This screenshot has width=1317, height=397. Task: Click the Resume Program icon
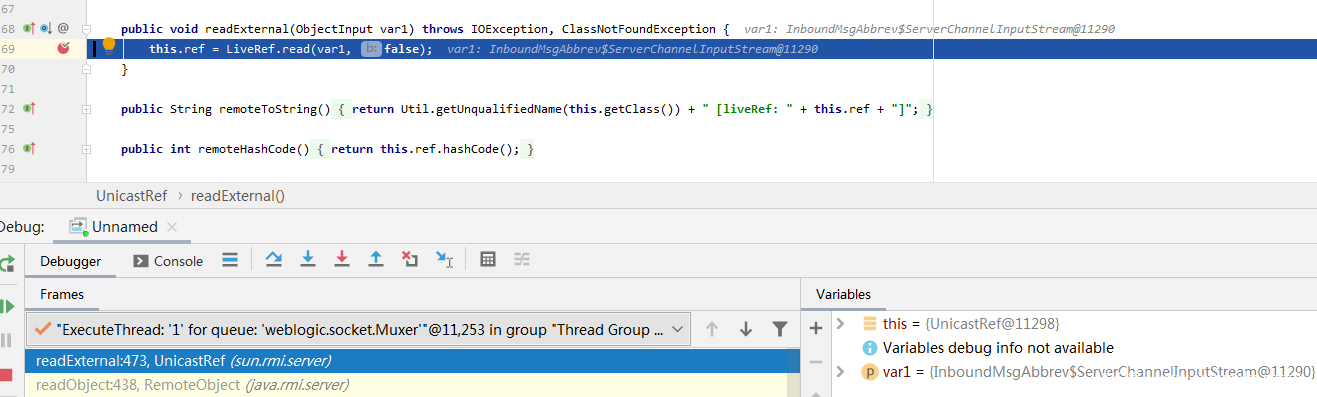[6, 305]
